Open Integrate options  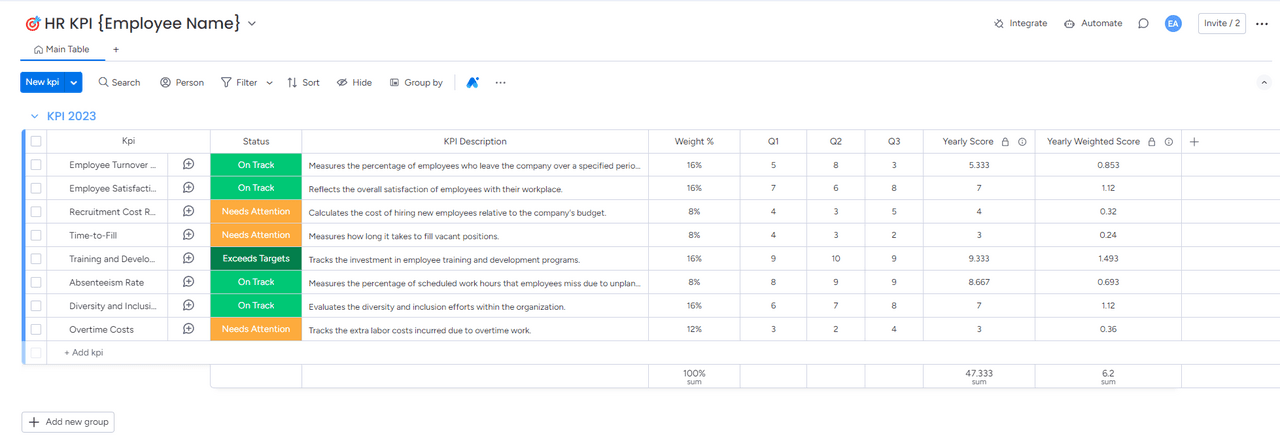[x=1020, y=24]
